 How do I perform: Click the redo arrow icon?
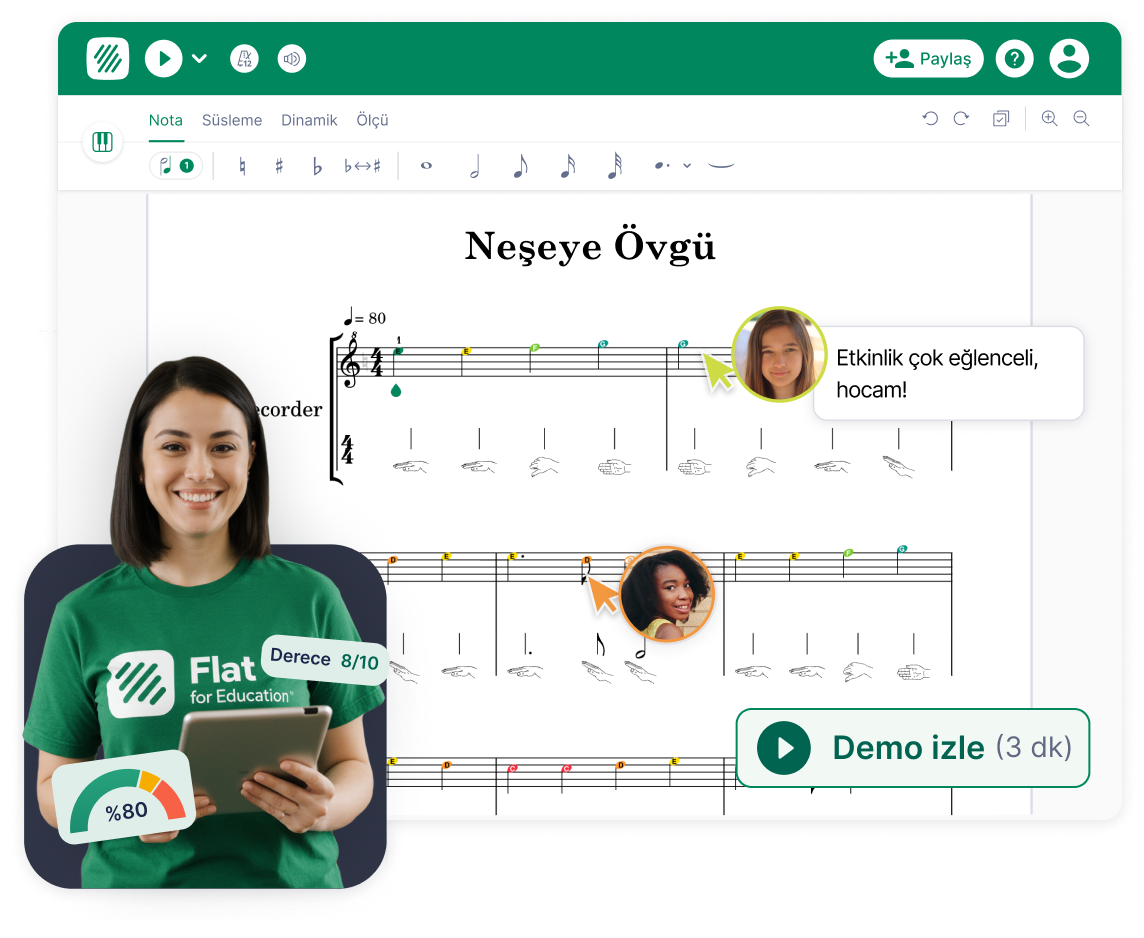coord(961,119)
